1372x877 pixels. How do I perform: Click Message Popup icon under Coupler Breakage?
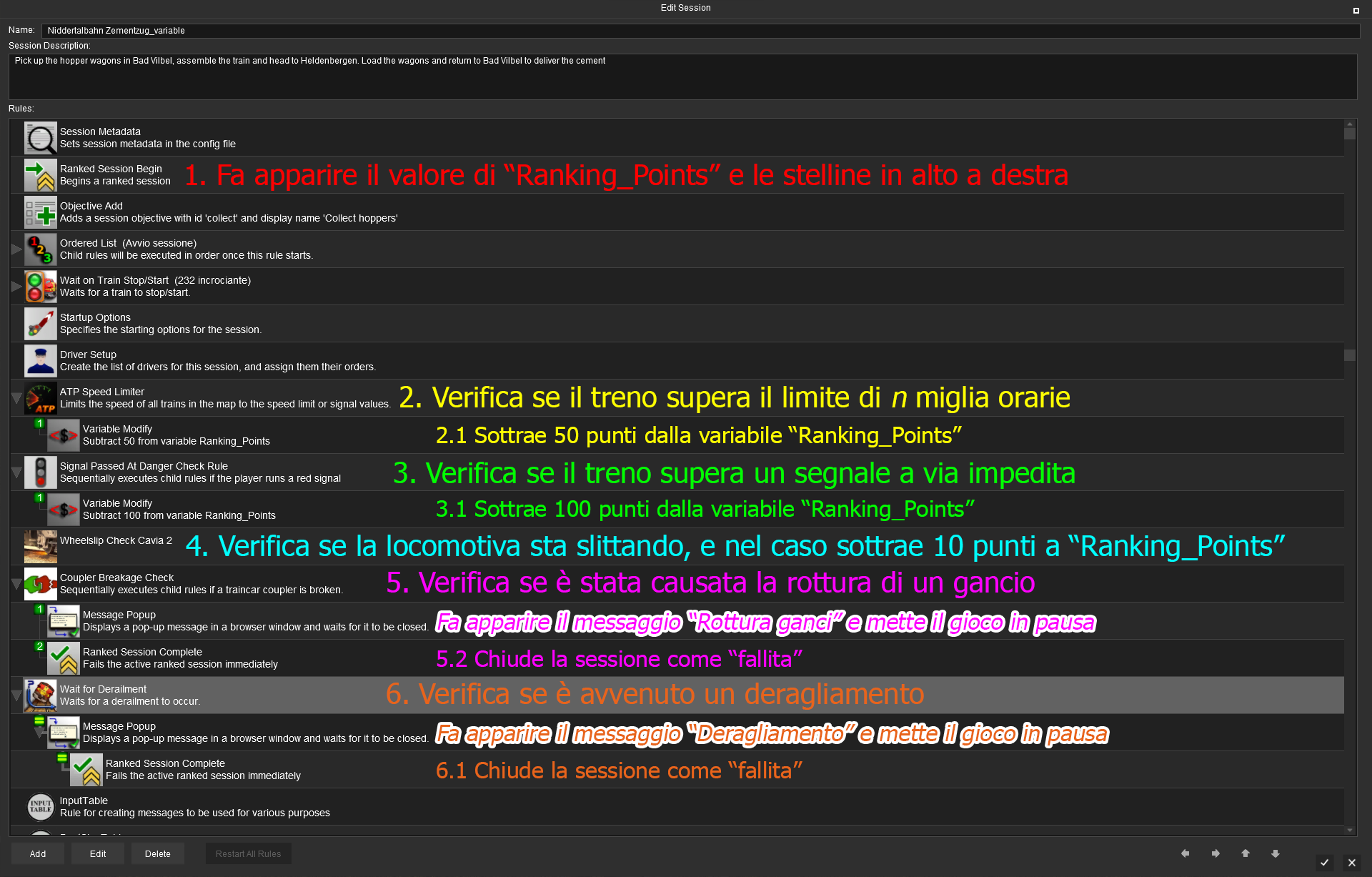coord(63,621)
